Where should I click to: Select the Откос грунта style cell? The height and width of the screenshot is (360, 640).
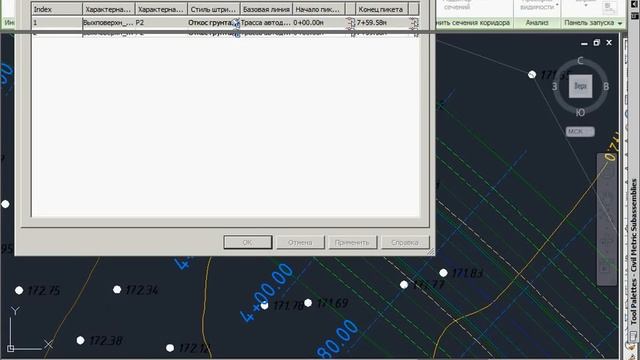click(210, 23)
